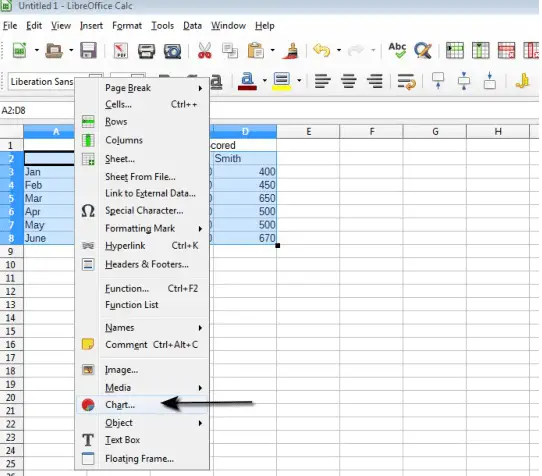Viewport: 542px width, 476px height.
Task: Align cell text right
Action: (375, 82)
